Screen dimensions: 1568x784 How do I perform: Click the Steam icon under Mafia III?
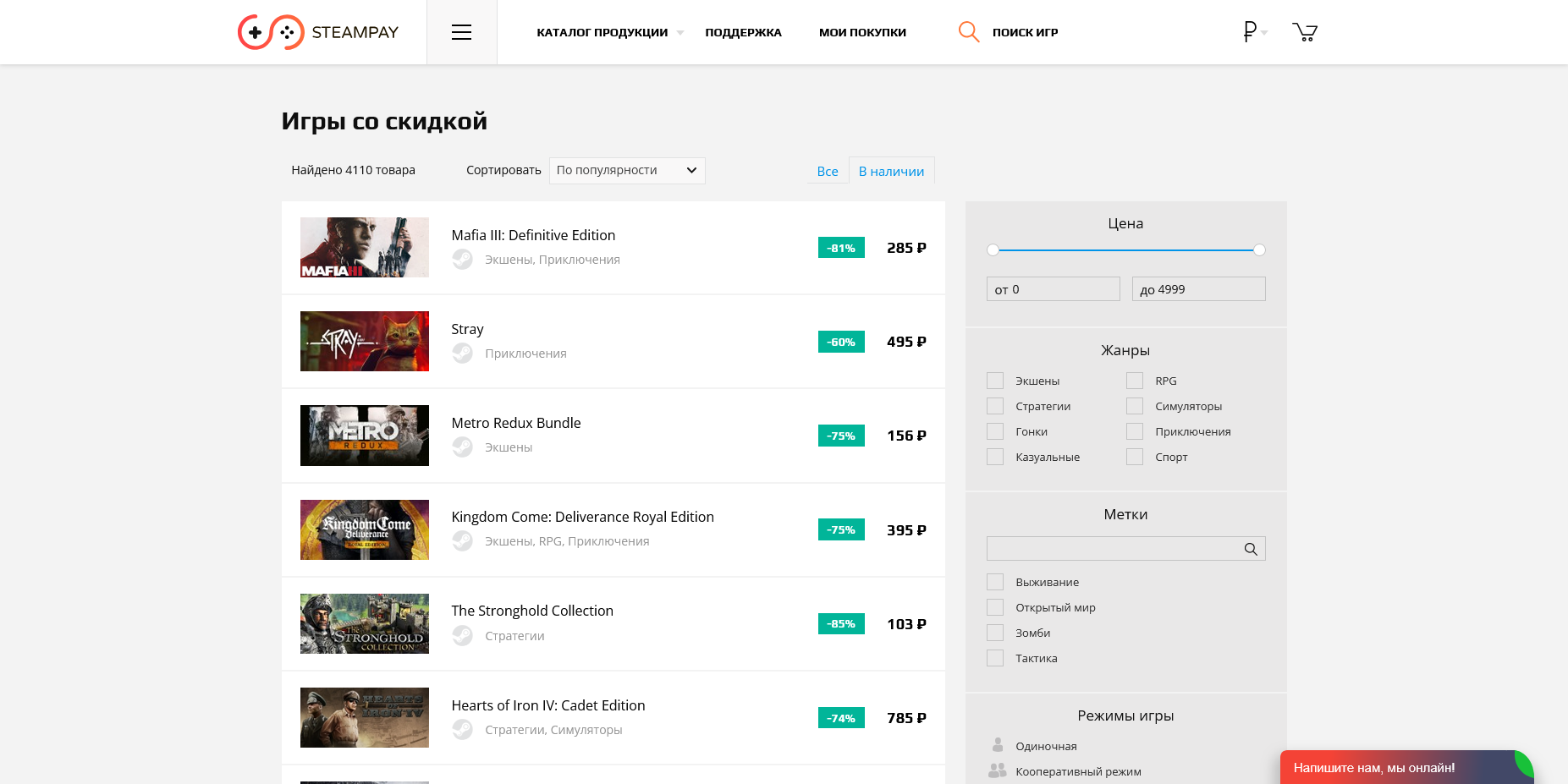[462, 260]
